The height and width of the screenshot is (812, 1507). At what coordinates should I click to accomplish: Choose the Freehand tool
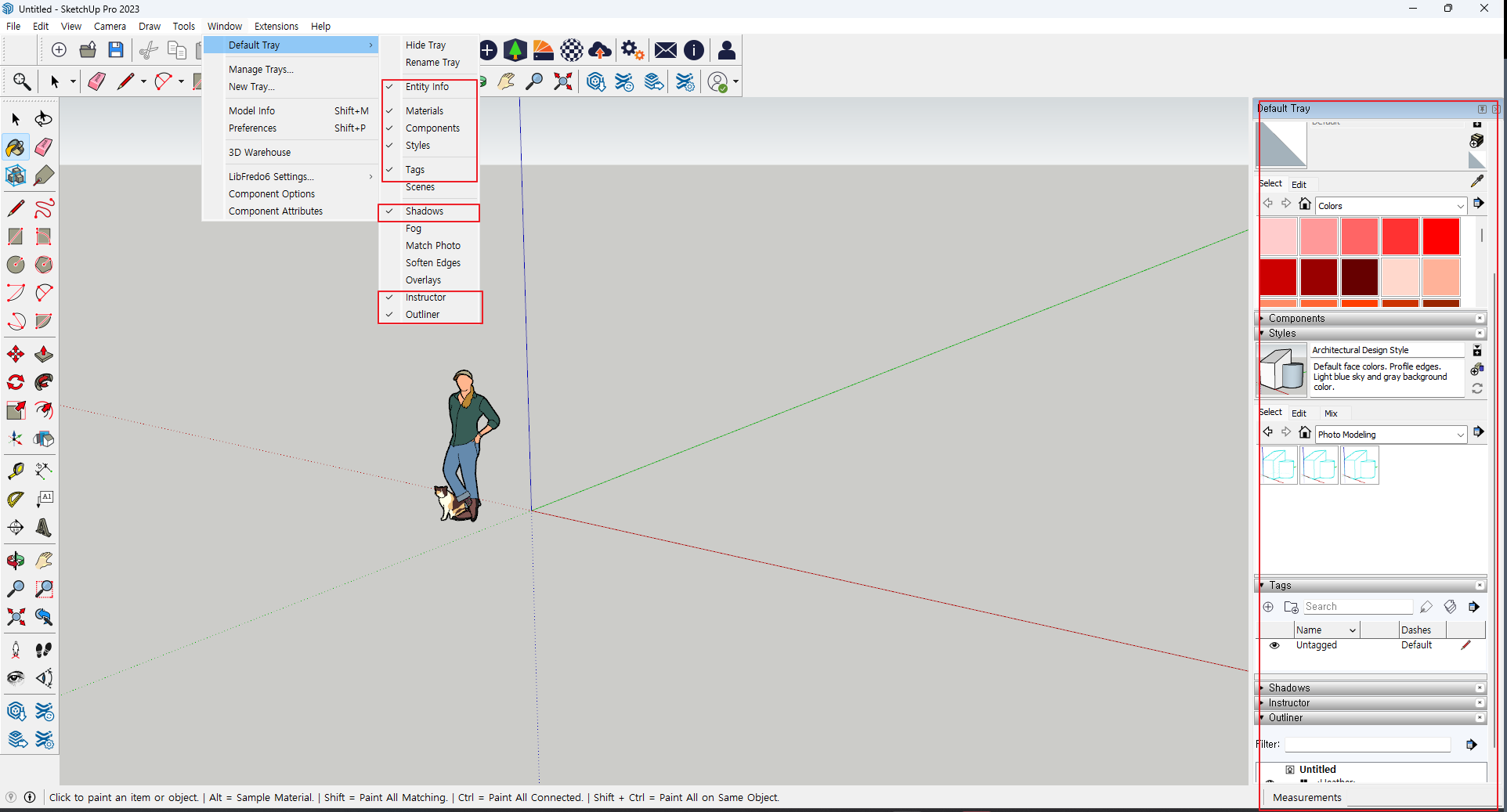pyautogui.click(x=44, y=208)
